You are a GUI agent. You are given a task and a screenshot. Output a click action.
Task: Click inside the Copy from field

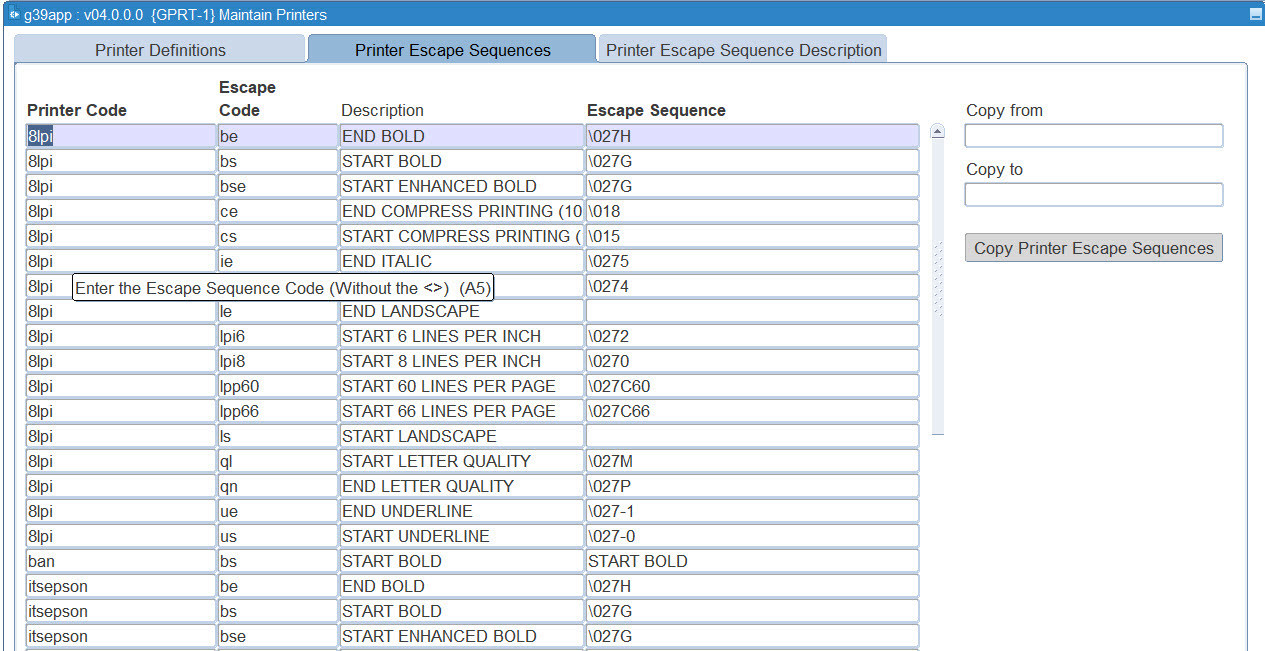pyautogui.click(x=1093, y=135)
